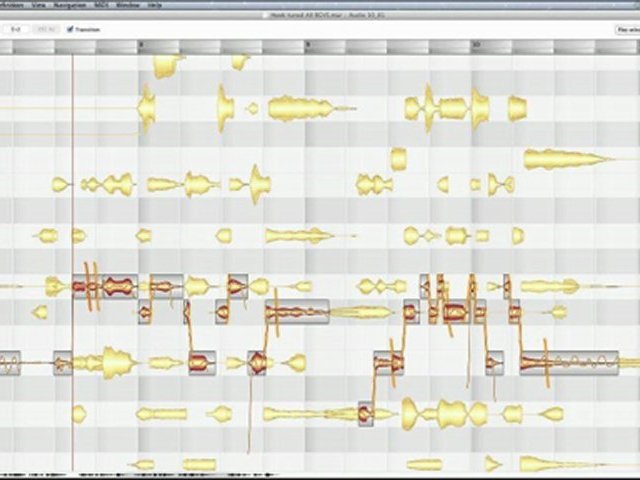The height and width of the screenshot is (480, 640).
Task: Open the Navigation menu
Action: click(69, 5)
